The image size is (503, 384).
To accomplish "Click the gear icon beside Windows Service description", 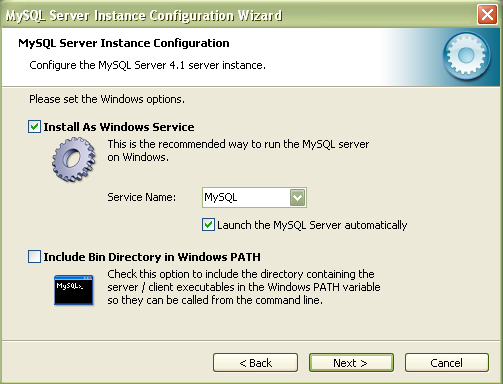I will pos(74,159).
